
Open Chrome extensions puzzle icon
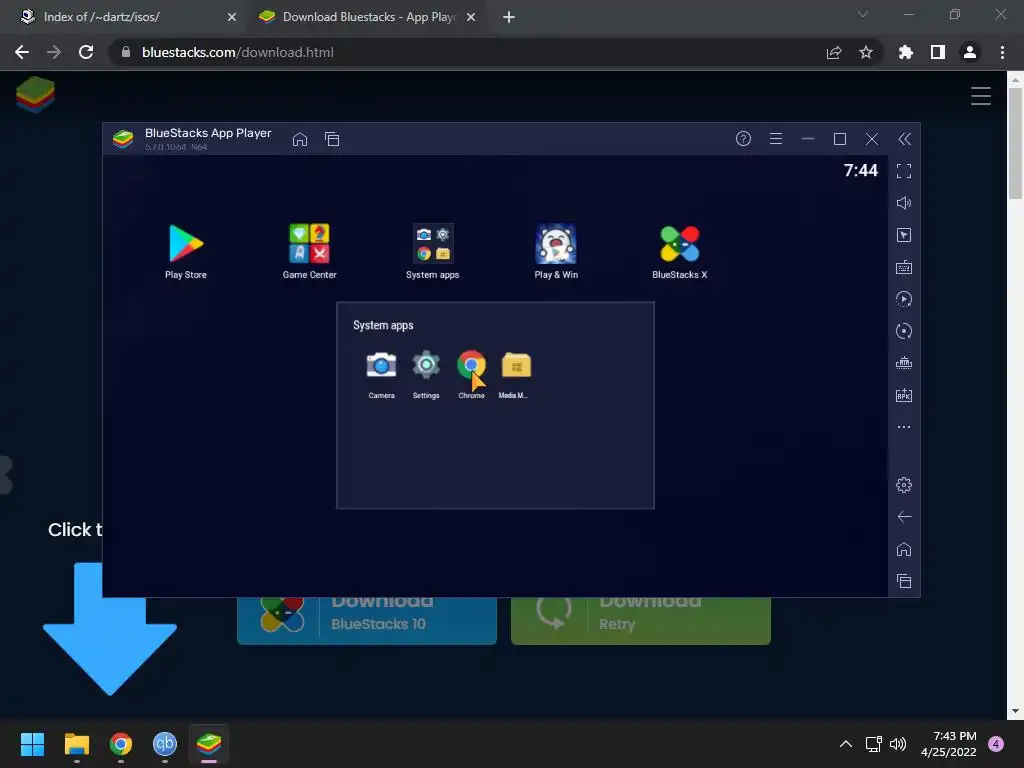(906, 52)
